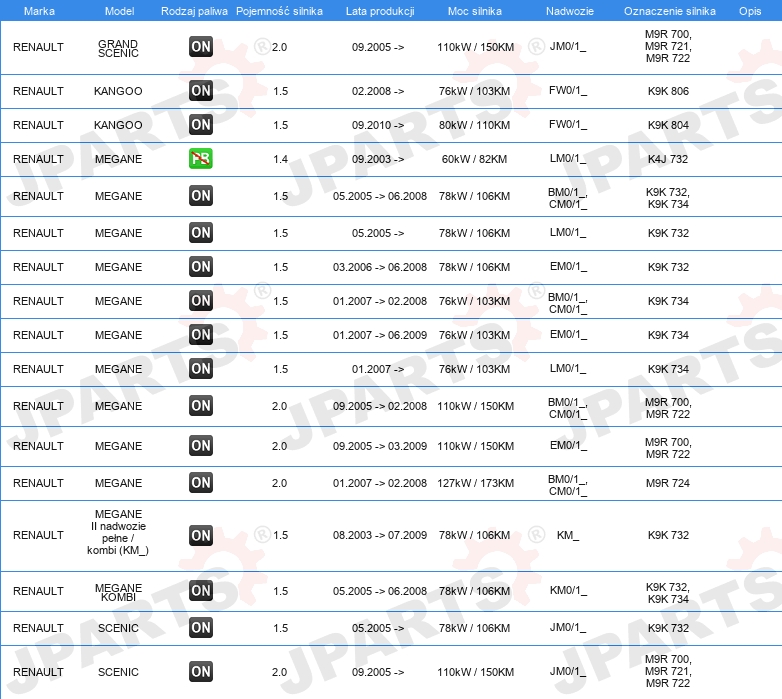
Task: Select the MEGANE II nadwozie pełne / kombi cell
Action: click(x=118, y=532)
